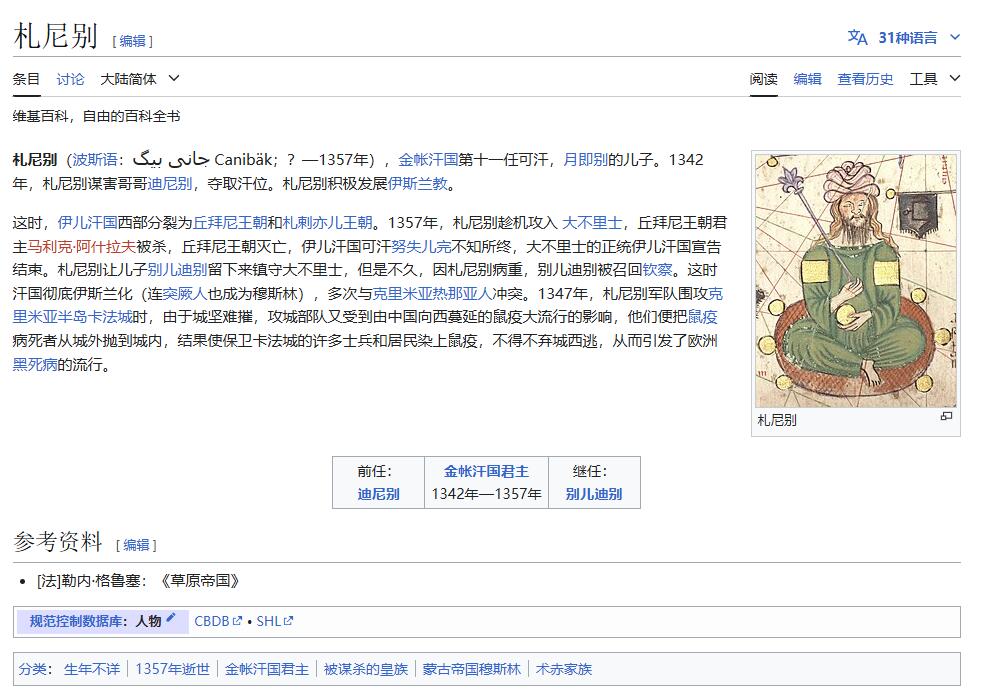Open the 黑死病 link
988x695 pixels.
[35, 364]
